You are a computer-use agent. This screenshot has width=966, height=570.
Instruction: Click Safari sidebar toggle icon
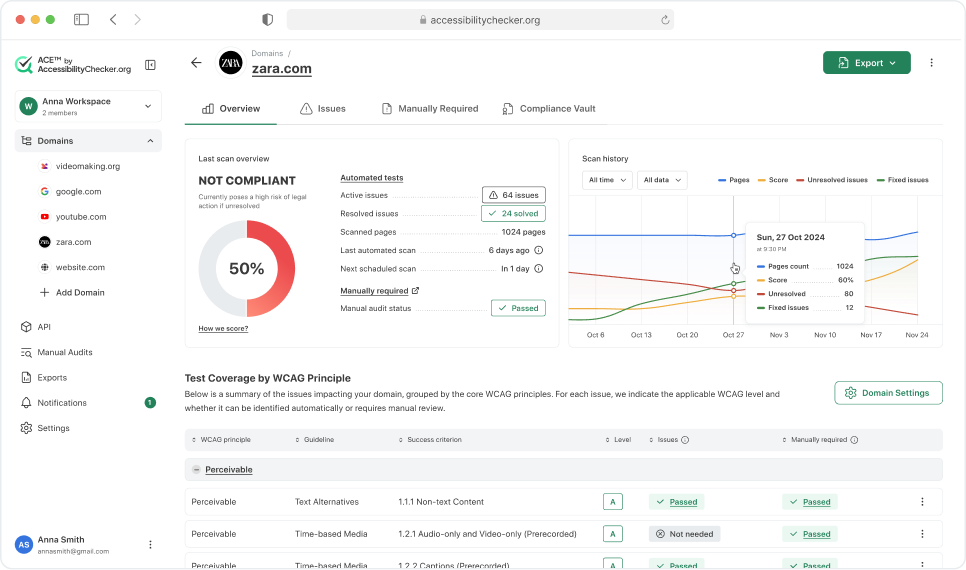pyautogui.click(x=81, y=20)
